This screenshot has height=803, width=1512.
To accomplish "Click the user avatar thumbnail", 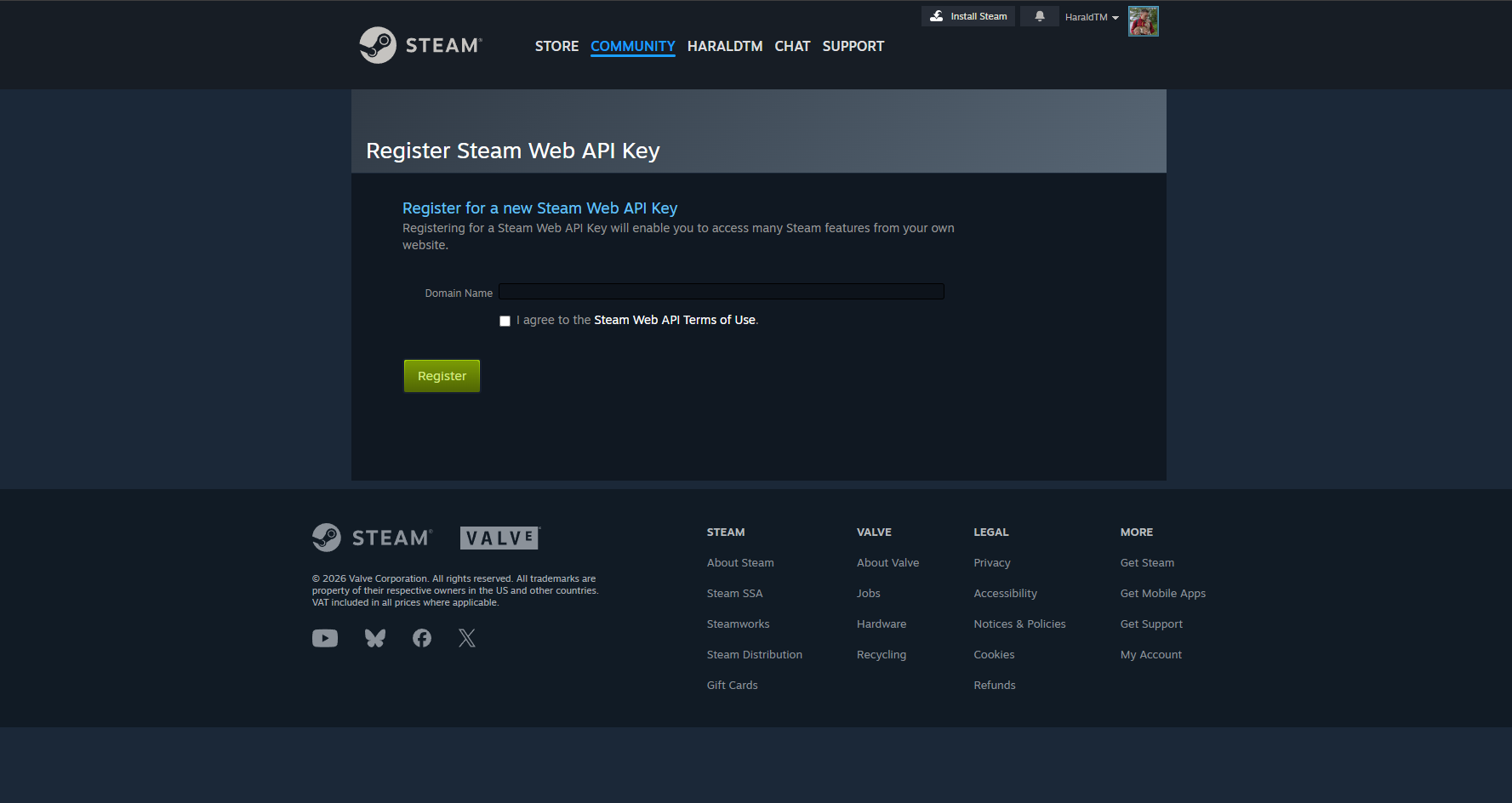I will 1143,20.
